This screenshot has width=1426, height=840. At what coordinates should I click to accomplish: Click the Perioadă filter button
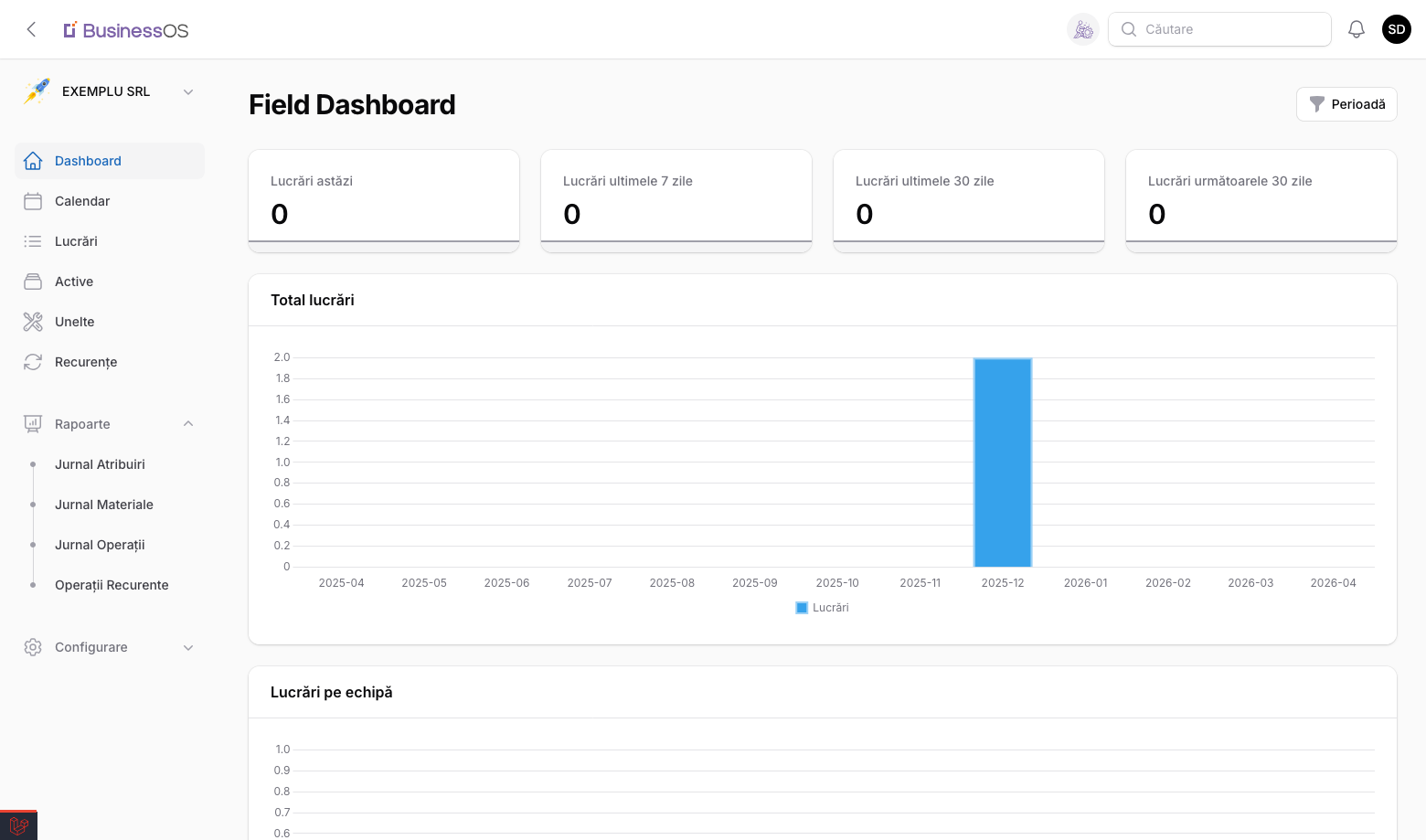pyautogui.click(x=1346, y=104)
